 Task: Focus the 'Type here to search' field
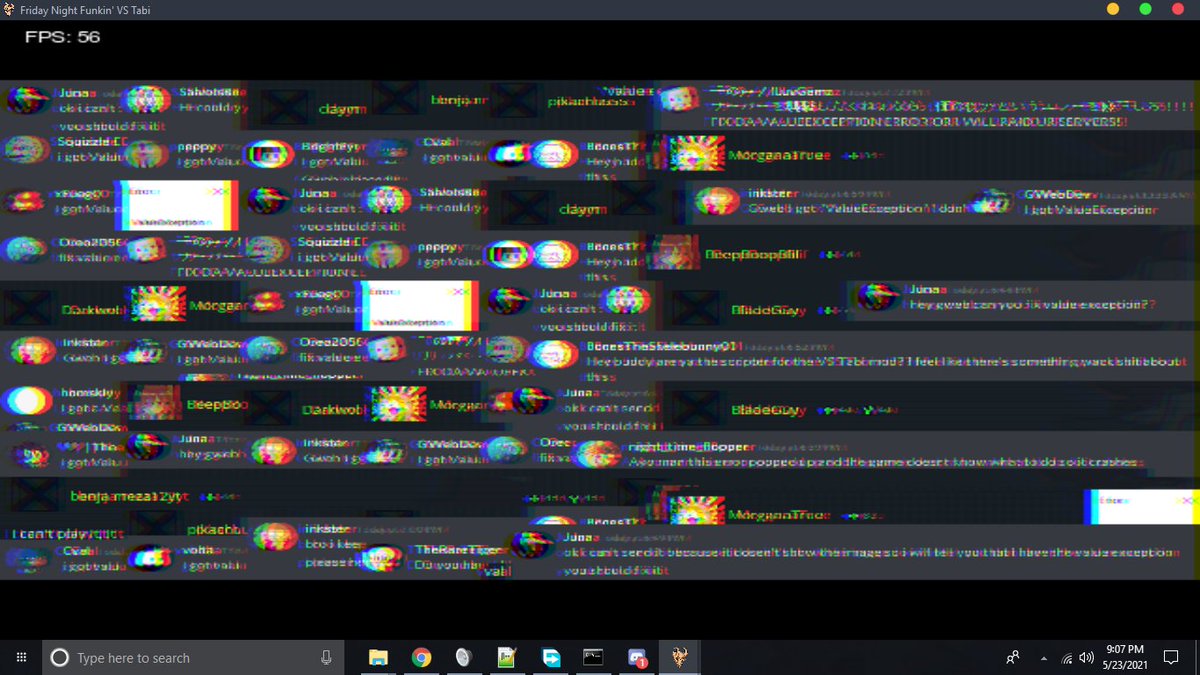[x=193, y=657]
